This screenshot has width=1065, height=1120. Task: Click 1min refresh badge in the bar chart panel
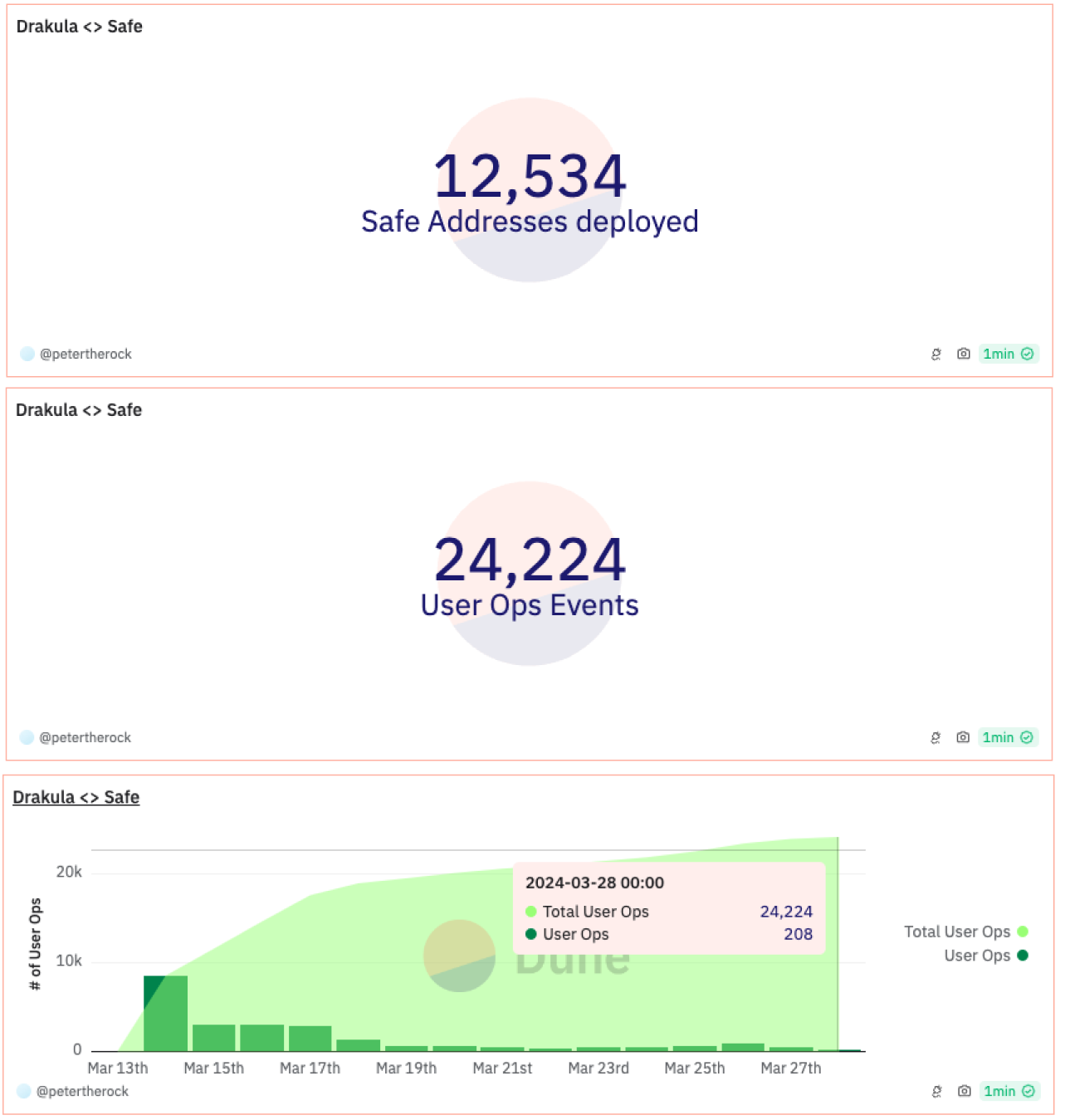(x=1009, y=1091)
